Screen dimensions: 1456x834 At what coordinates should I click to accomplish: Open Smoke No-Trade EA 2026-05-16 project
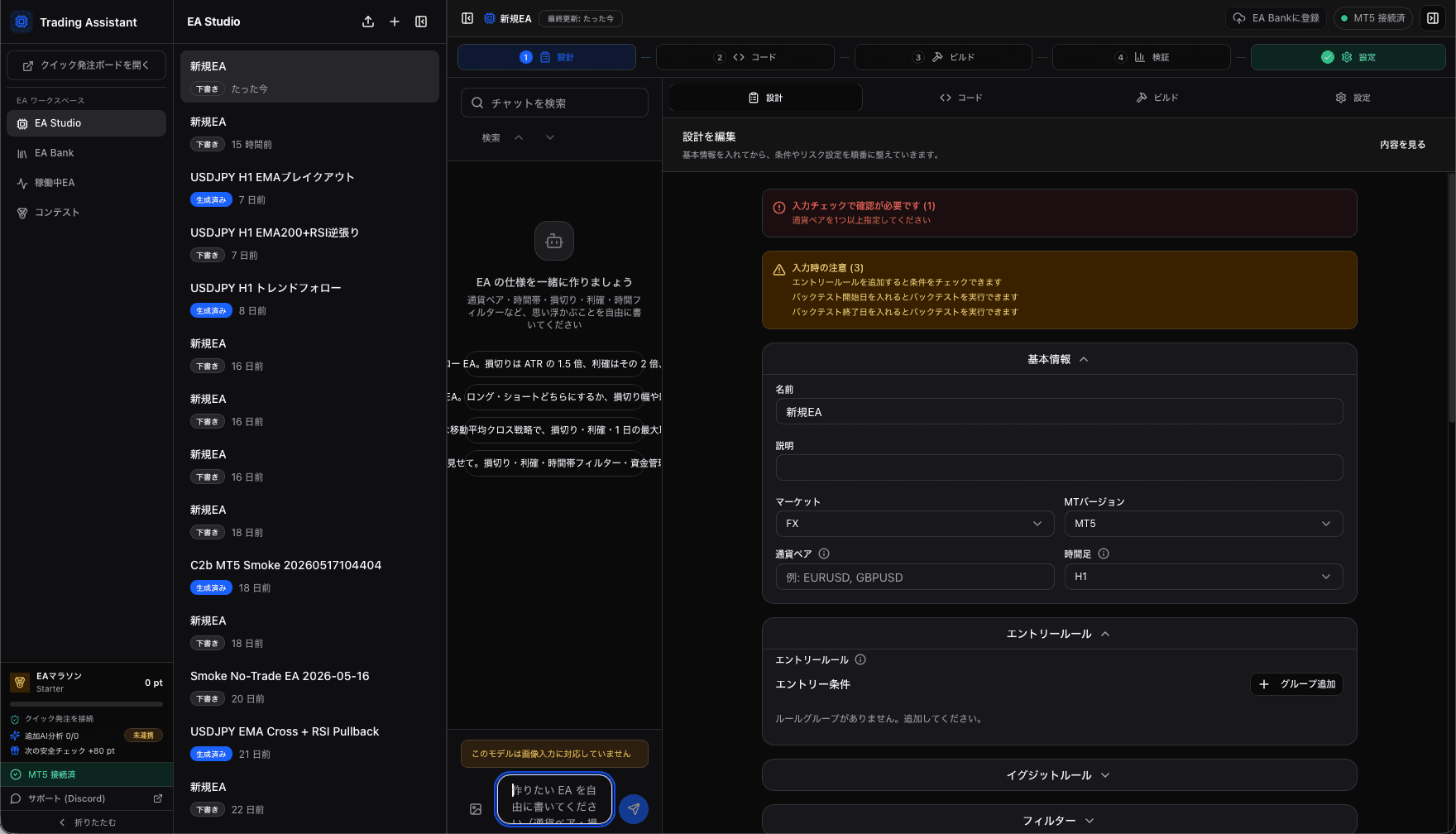pyautogui.click(x=309, y=687)
